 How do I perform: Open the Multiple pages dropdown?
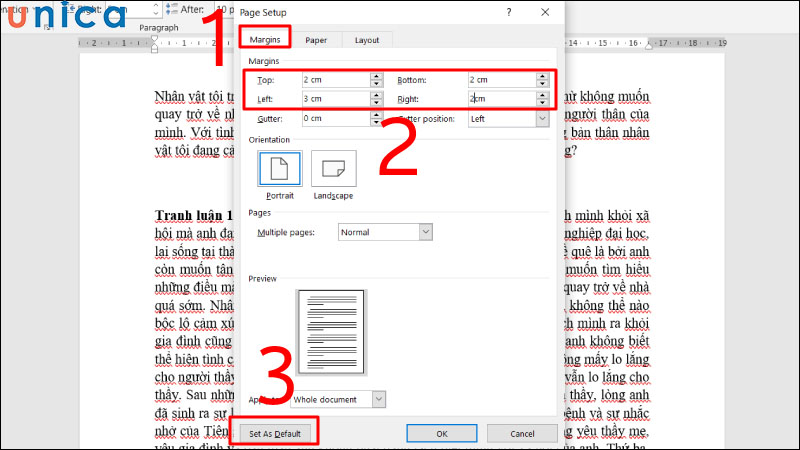(x=385, y=232)
